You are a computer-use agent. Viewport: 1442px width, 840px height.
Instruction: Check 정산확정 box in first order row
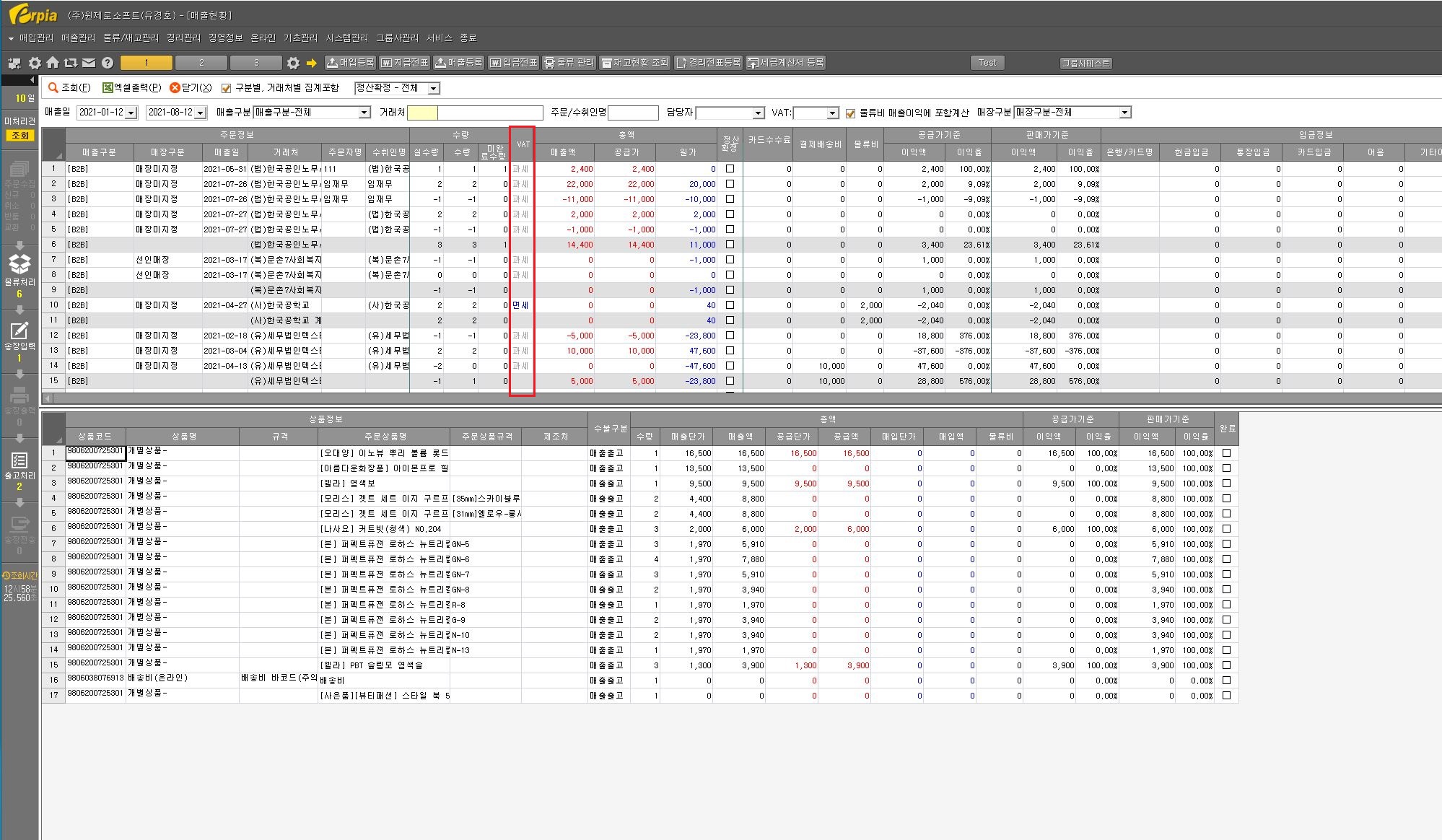730,169
